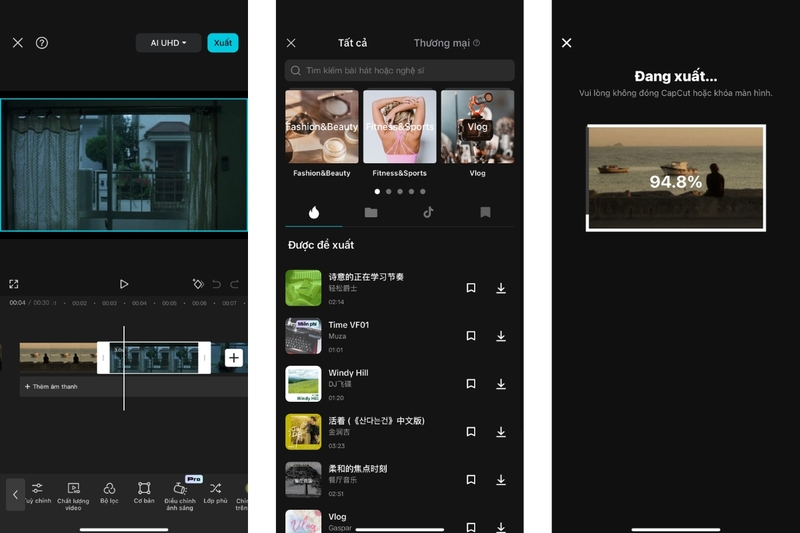Open the Fashion&Beauty music category

pyautogui.click(x=321, y=134)
